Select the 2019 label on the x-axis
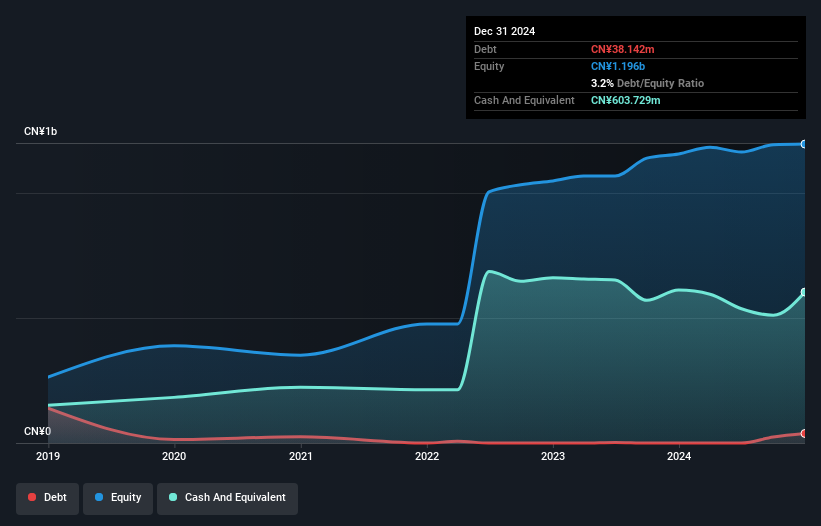This screenshot has width=821, height=526. pos(48,457)
